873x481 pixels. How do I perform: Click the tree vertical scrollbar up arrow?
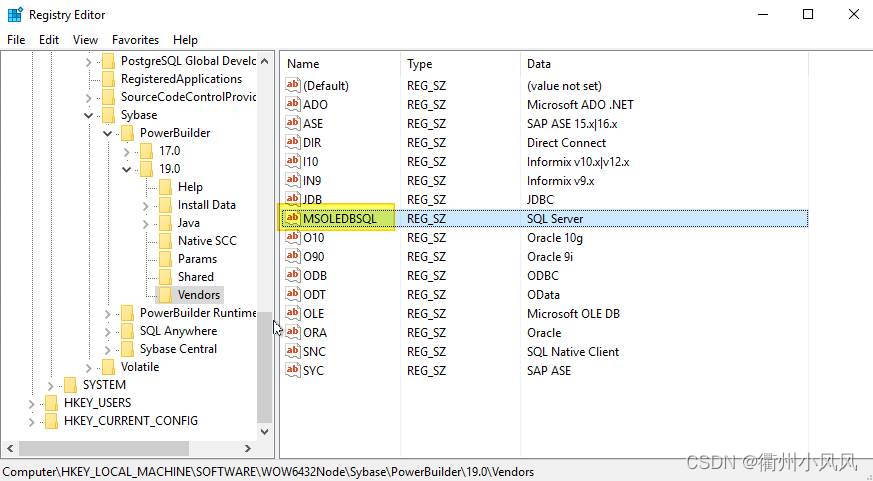[x=264, y=61]
